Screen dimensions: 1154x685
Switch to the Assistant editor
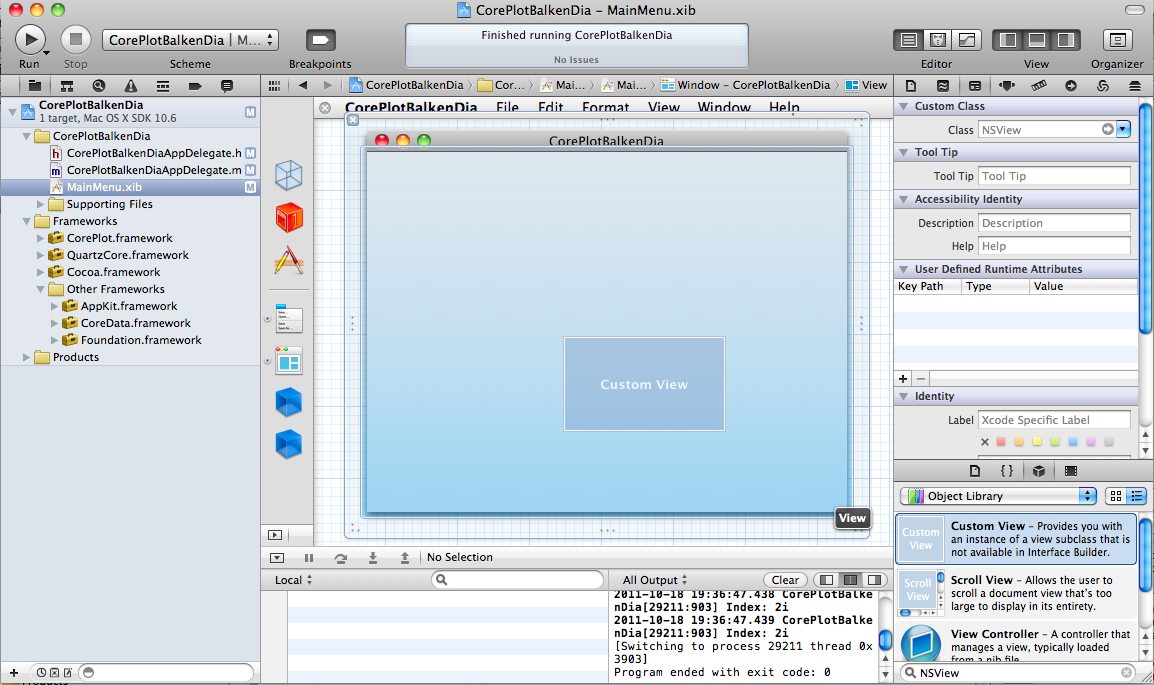[x=938, y=40]
